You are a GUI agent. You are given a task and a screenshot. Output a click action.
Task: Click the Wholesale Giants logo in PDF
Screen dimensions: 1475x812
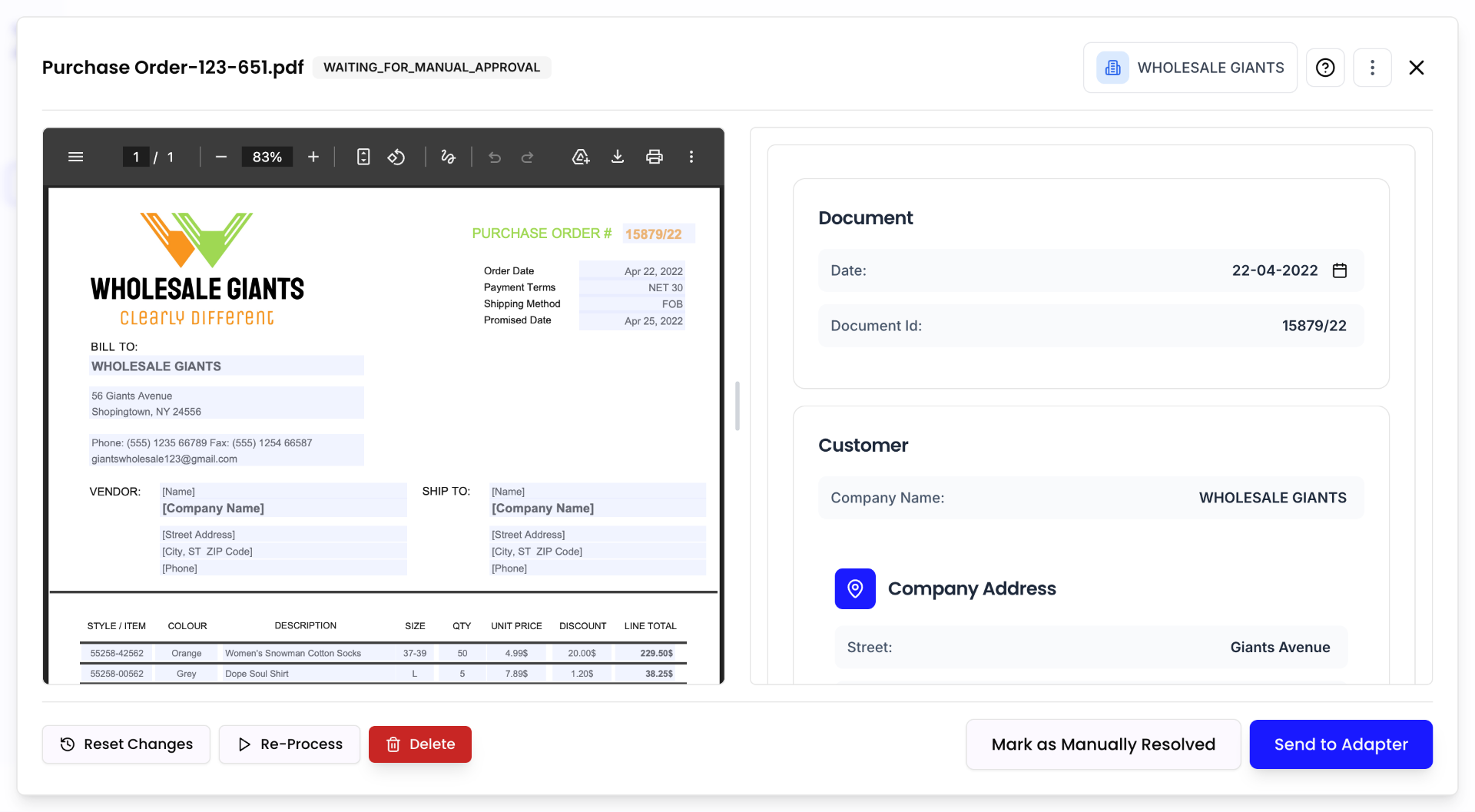click(x=197, y=269)
